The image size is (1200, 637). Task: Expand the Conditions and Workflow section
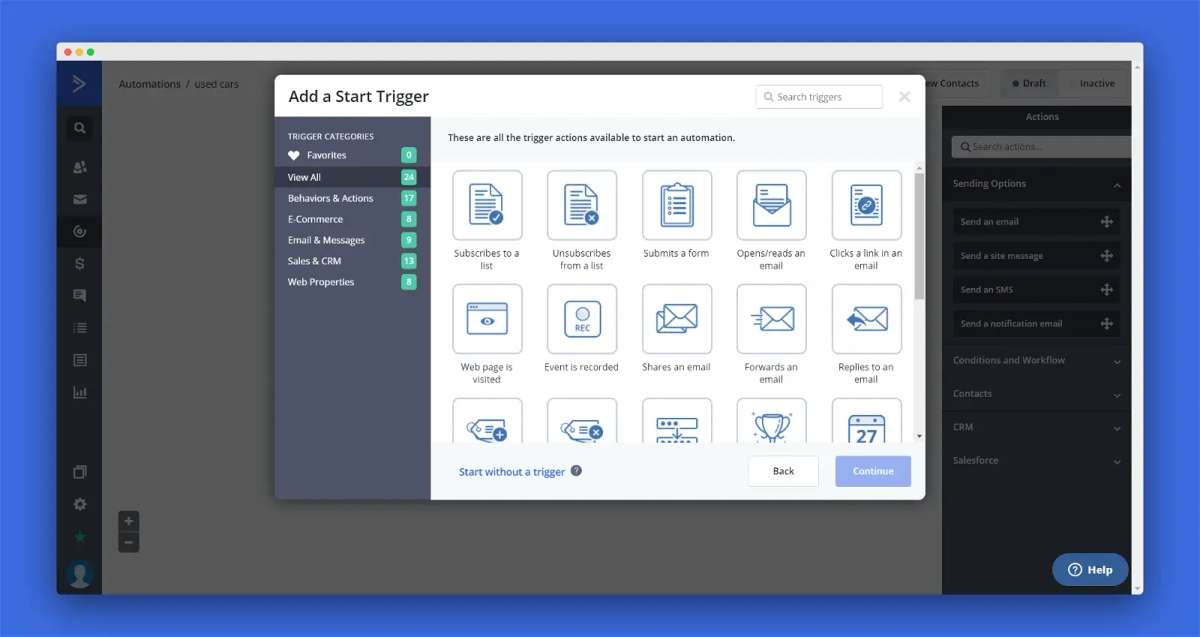coord(1036,360)
